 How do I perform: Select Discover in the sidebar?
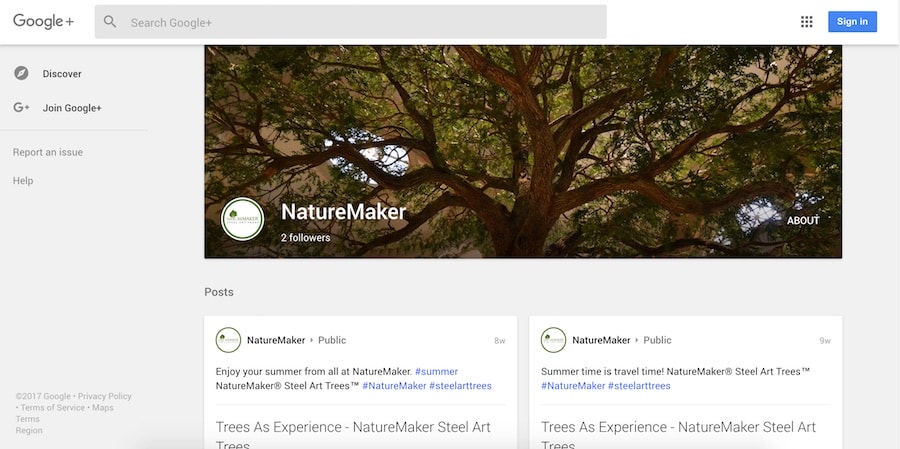click(x=62, y=74)
